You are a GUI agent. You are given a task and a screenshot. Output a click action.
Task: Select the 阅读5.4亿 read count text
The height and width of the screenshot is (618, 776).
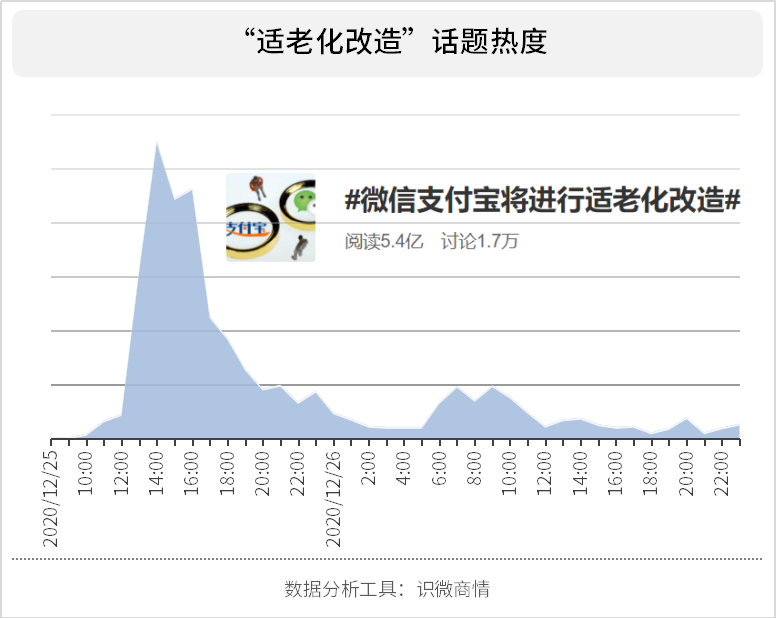[x=384, y=241]
